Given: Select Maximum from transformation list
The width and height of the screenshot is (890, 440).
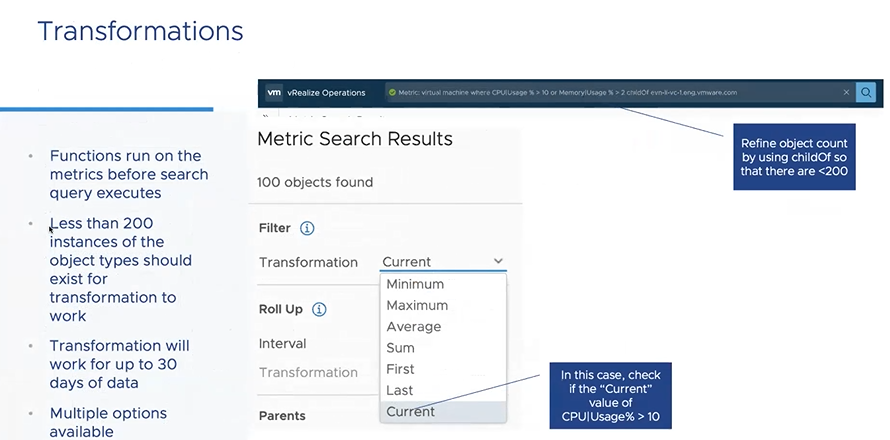Looking at the screenshot, I should pos(417,305).
